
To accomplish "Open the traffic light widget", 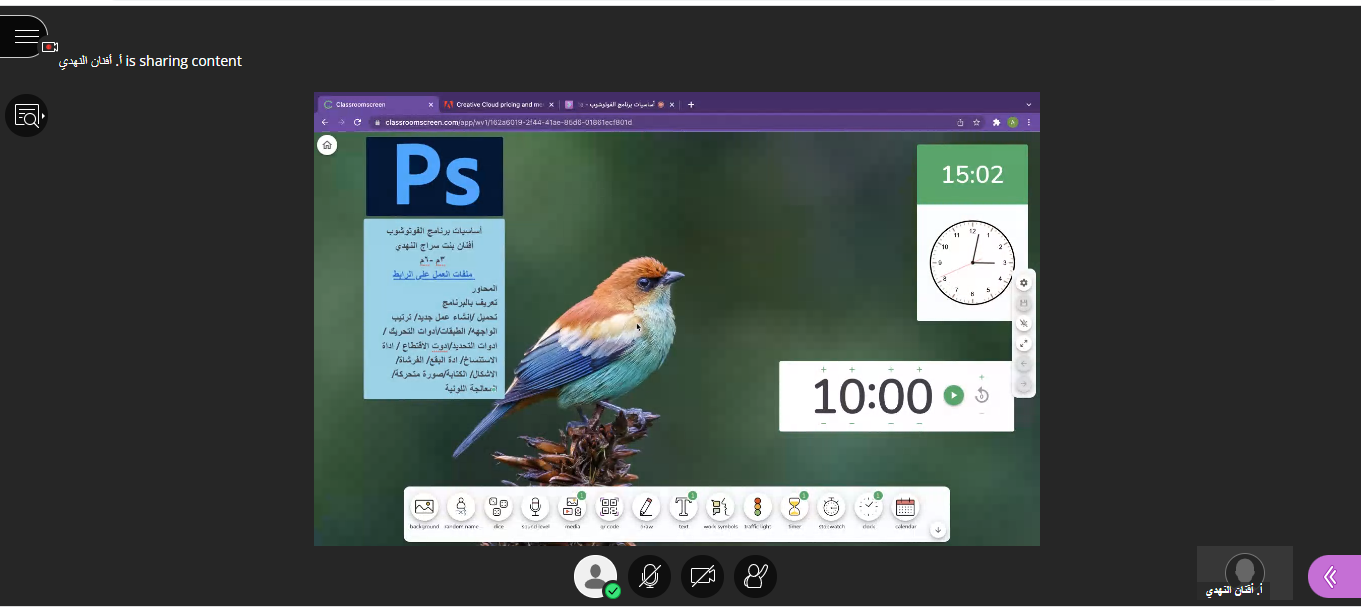I will [758, 508].
